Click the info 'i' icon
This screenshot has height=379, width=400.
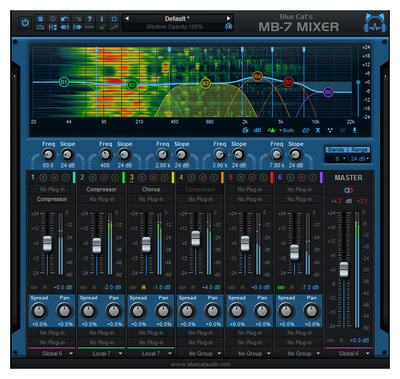(x=102, y=19)
